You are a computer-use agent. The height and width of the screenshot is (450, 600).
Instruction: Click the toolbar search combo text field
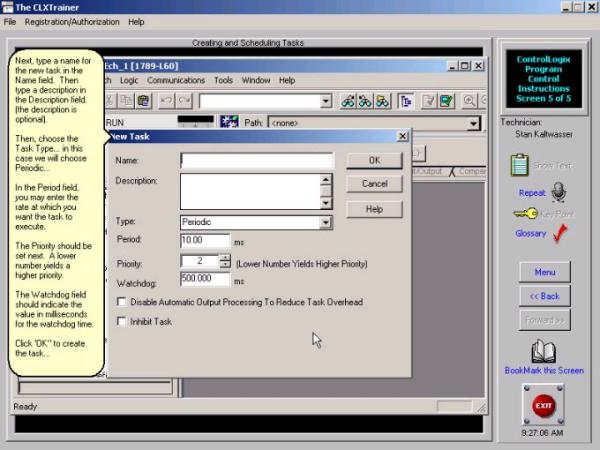pos(259,101)
